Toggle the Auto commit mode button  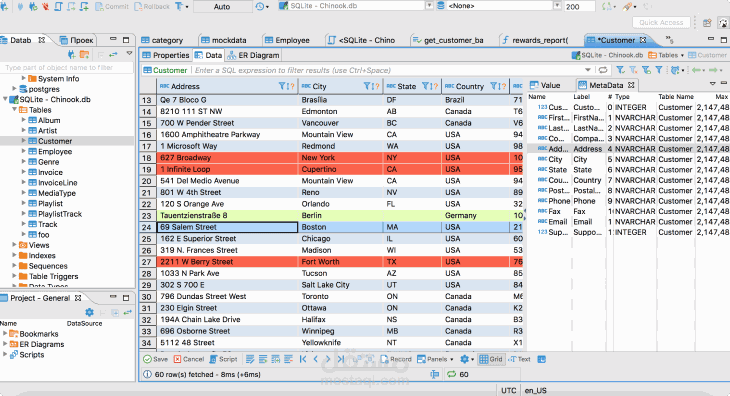click(x=222, y=7)
